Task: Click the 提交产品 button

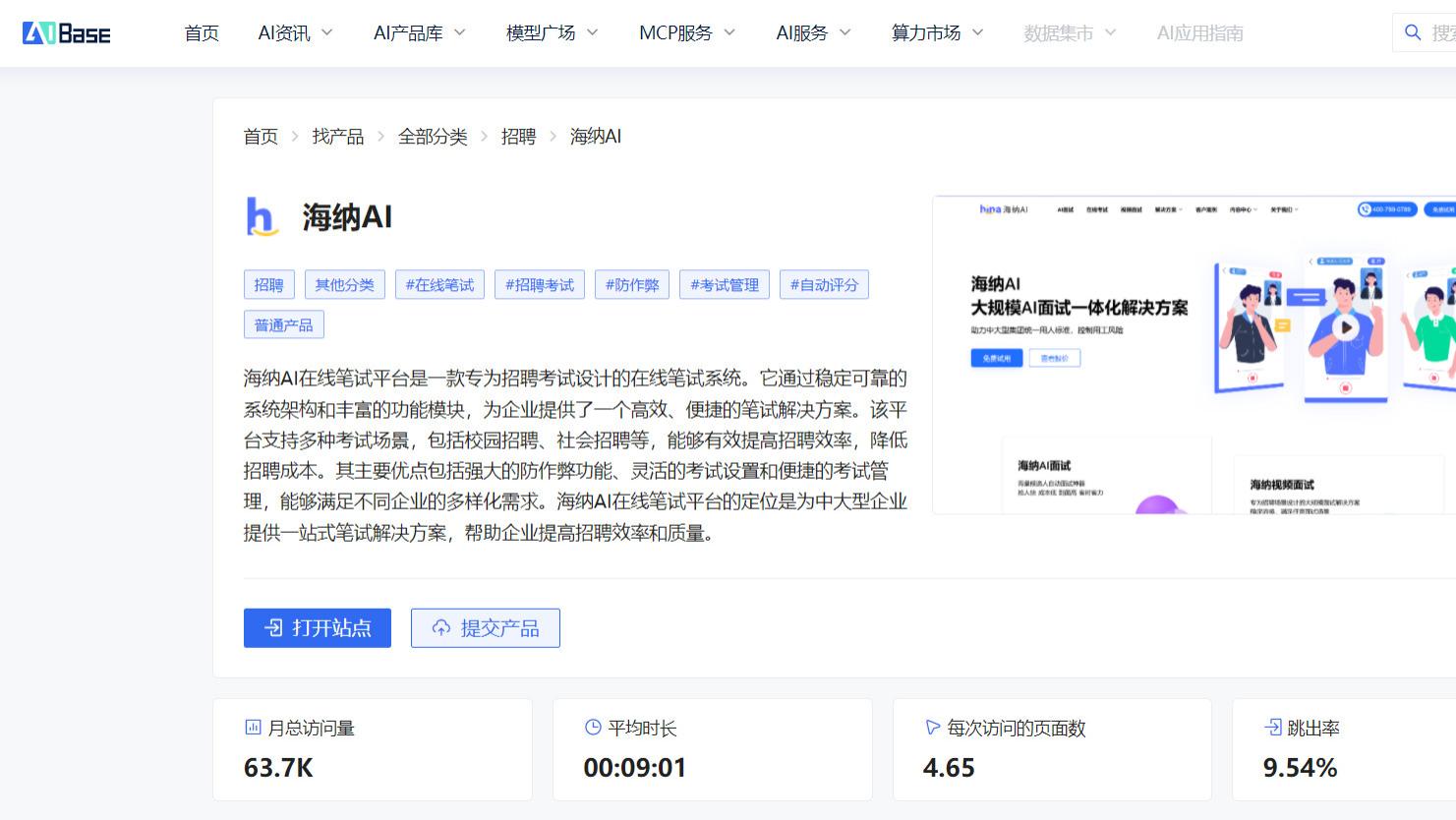Action: (486, 628)
